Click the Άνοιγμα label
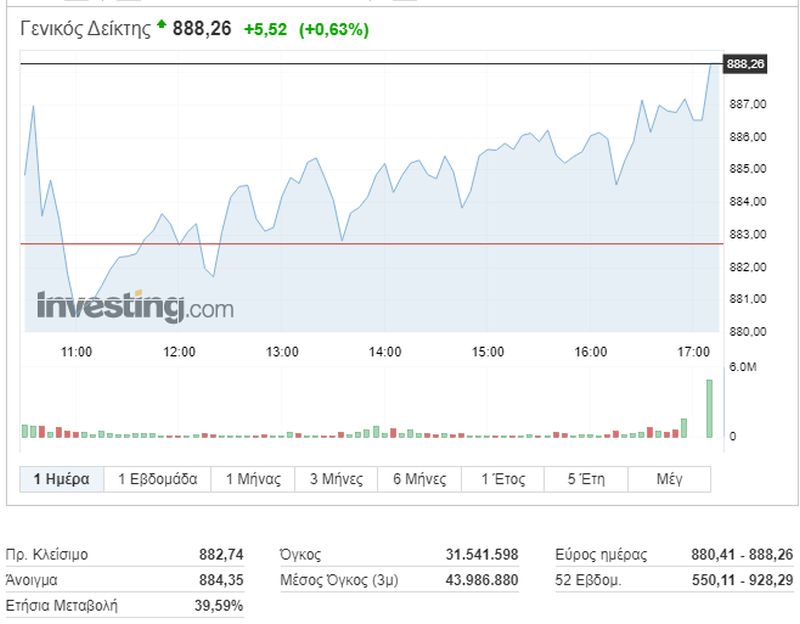Viewport: 800px width, 624px height. [x=31, y=580]
